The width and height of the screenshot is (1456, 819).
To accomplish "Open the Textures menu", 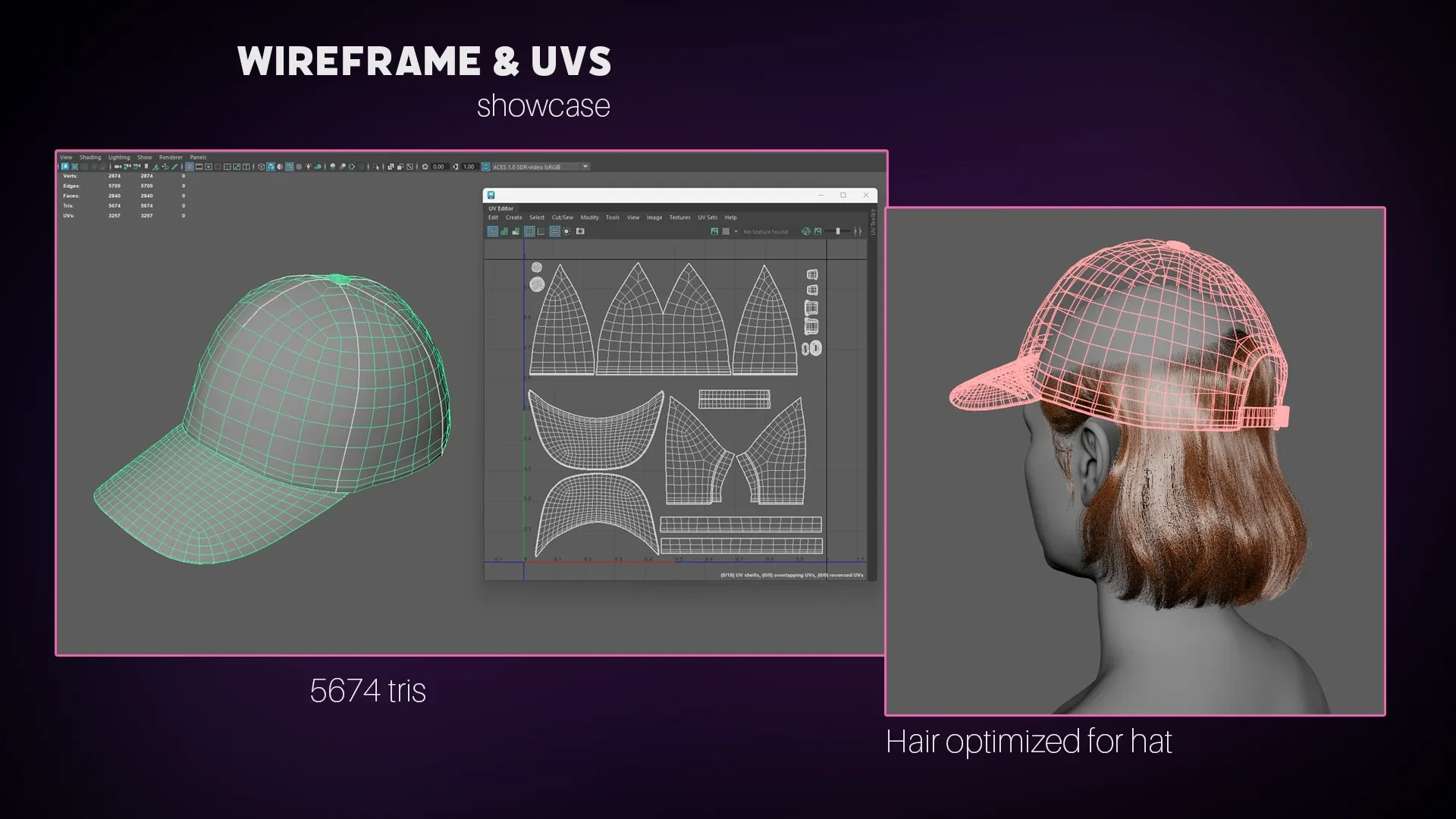I will click(680, 218).
